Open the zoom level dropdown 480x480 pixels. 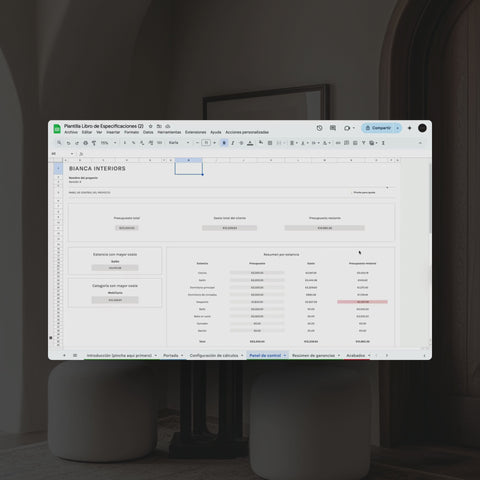click(x=108, y=143)
